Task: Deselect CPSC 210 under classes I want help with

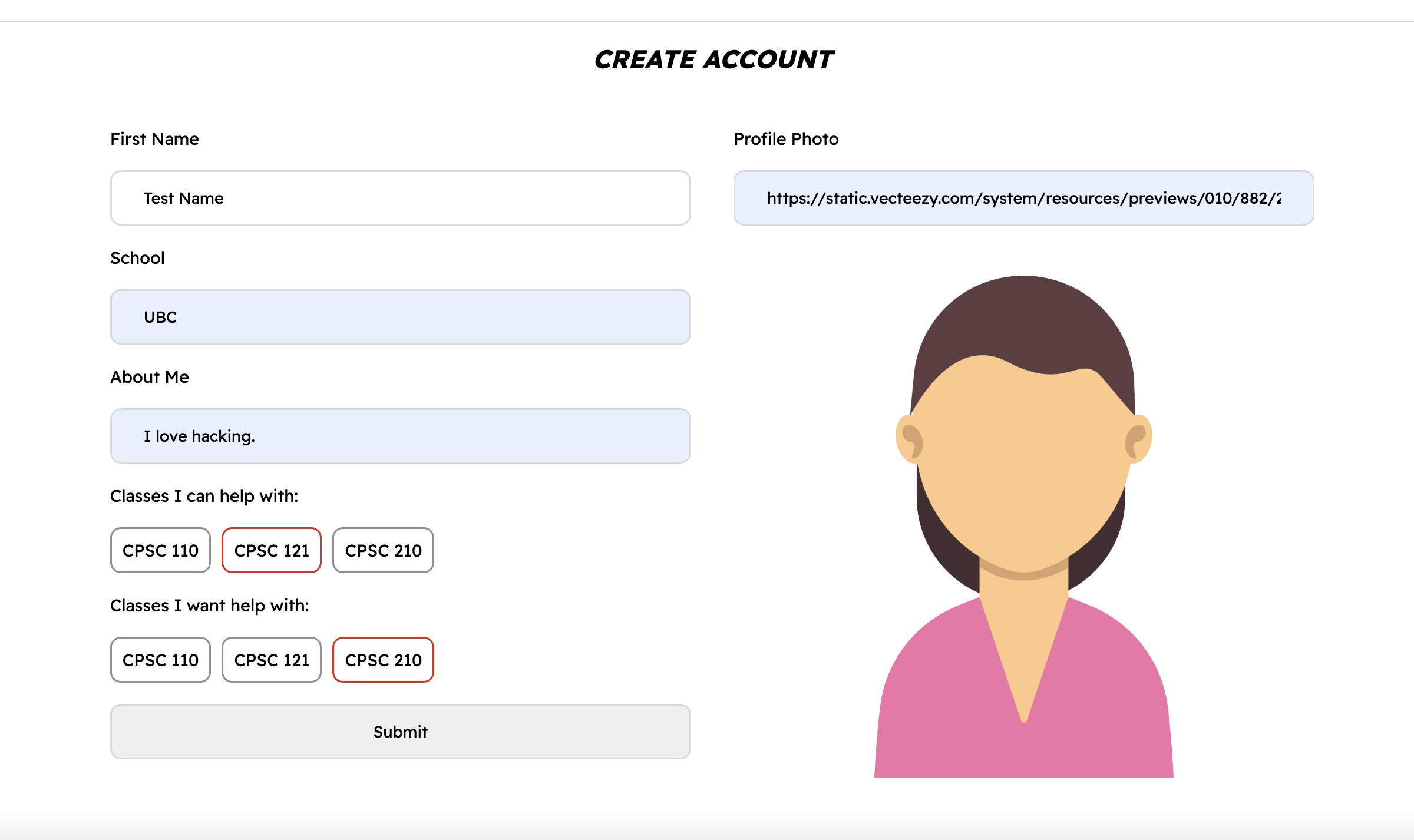Action: [383, 660]
